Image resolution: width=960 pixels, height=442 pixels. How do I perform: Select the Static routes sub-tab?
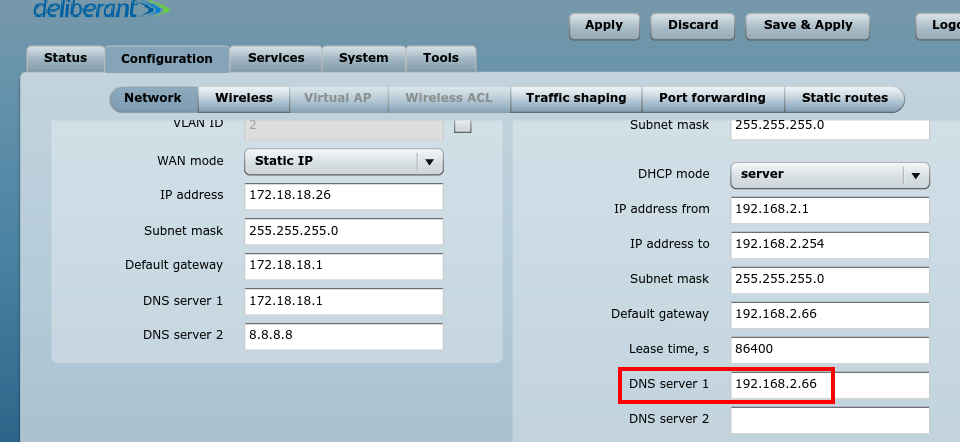(x=844, y=99)
